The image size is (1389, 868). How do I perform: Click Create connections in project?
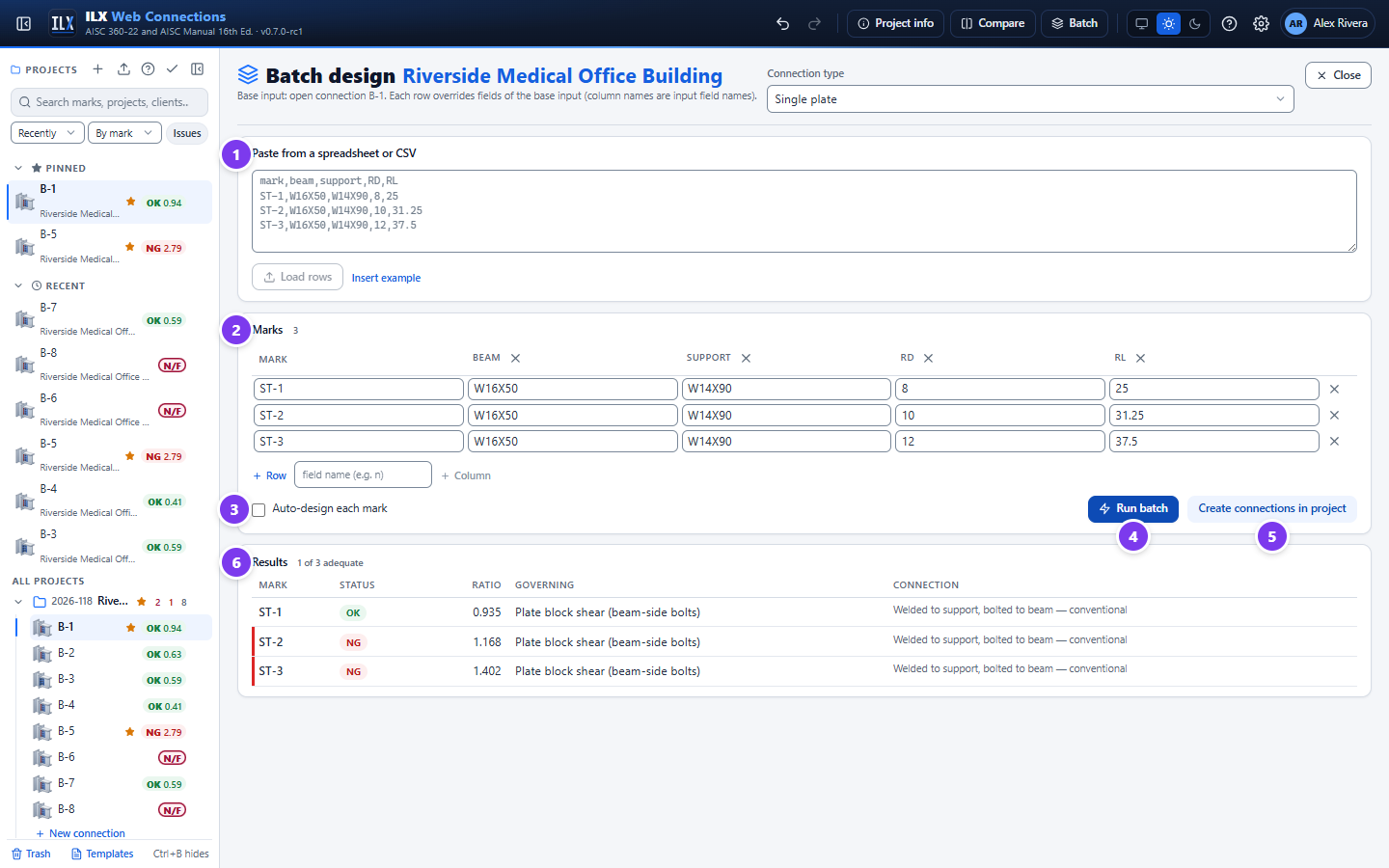[x=1272, y=509]
